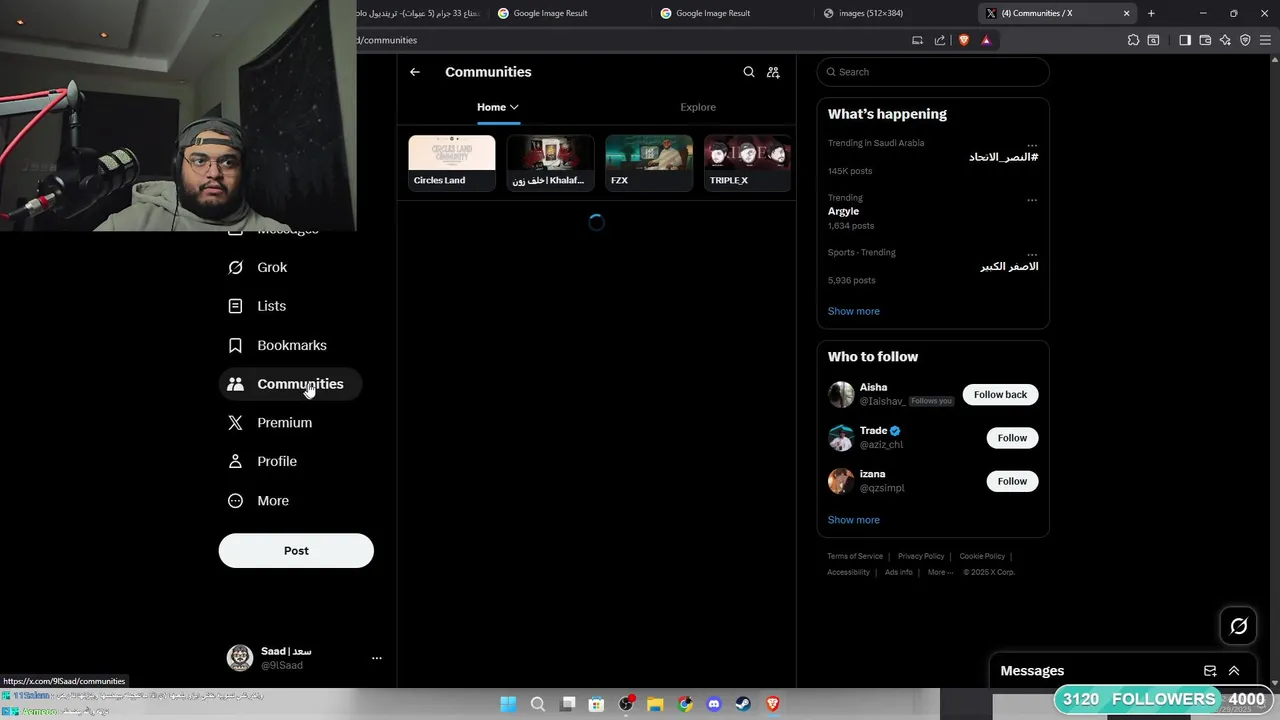This screenshot has width=1280, height=720.
Task: Open the Circles Land community card
Action: (452, 162)
